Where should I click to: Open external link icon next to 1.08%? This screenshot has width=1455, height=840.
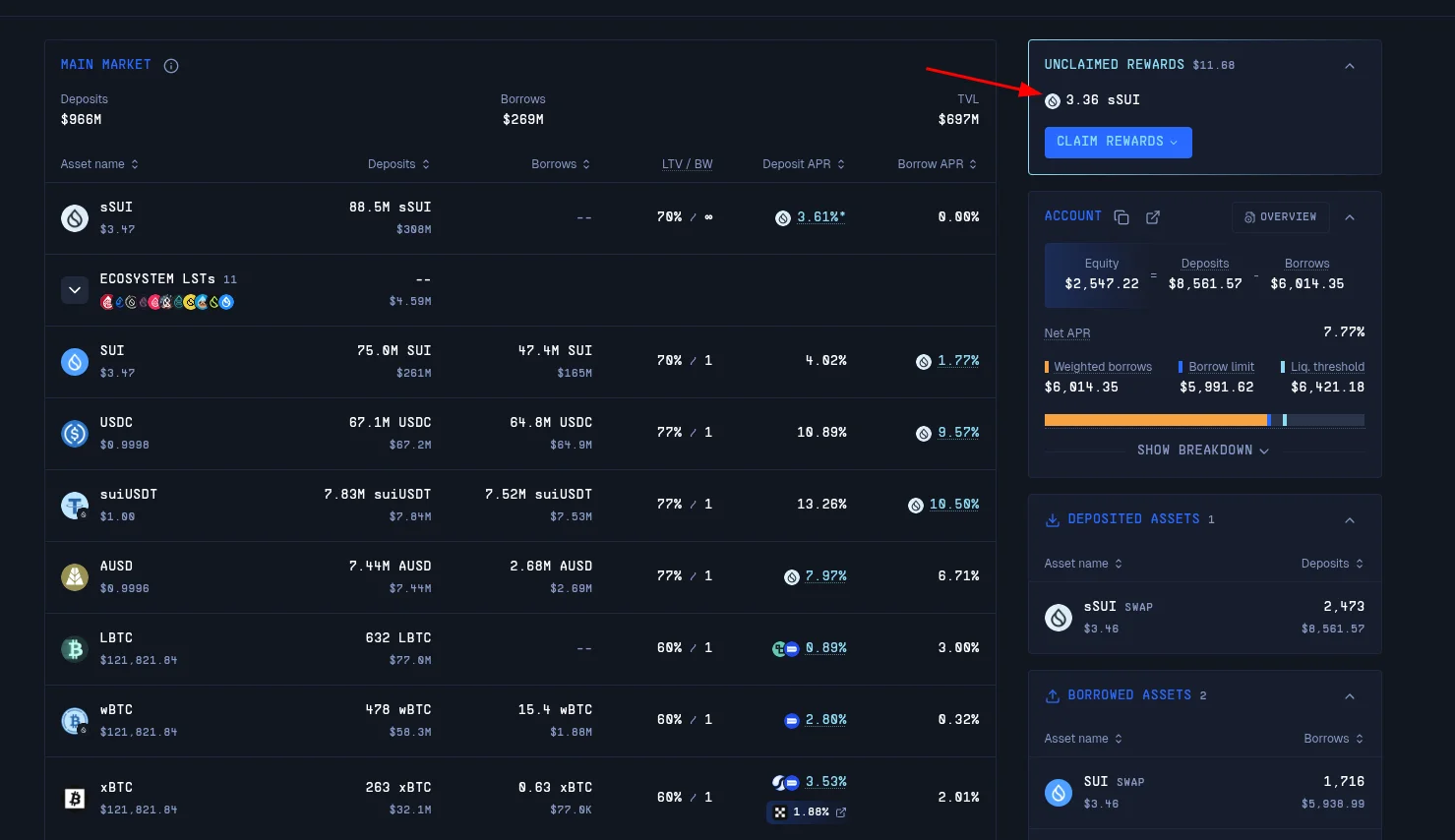pos(841,812)
